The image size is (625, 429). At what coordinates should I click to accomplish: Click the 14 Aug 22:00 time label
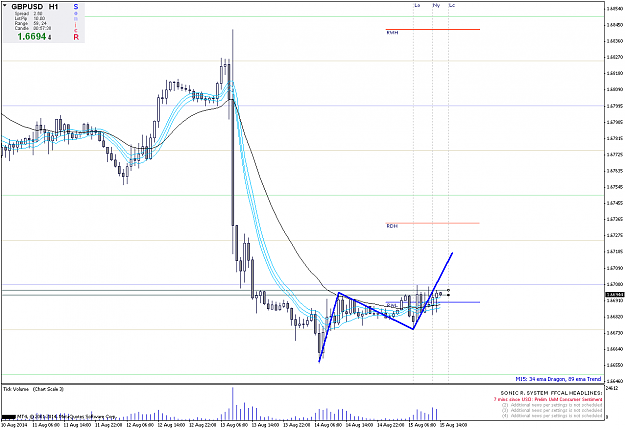point(391,425)
